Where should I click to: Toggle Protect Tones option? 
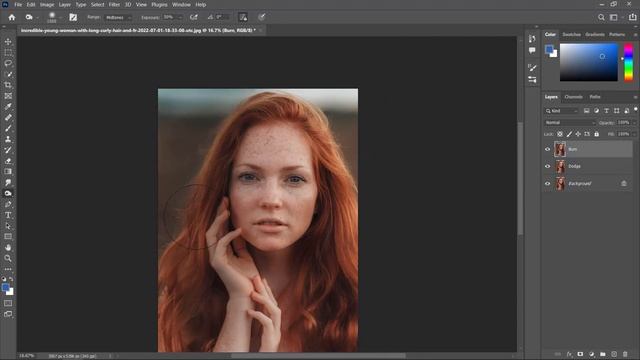coord(243,17)
